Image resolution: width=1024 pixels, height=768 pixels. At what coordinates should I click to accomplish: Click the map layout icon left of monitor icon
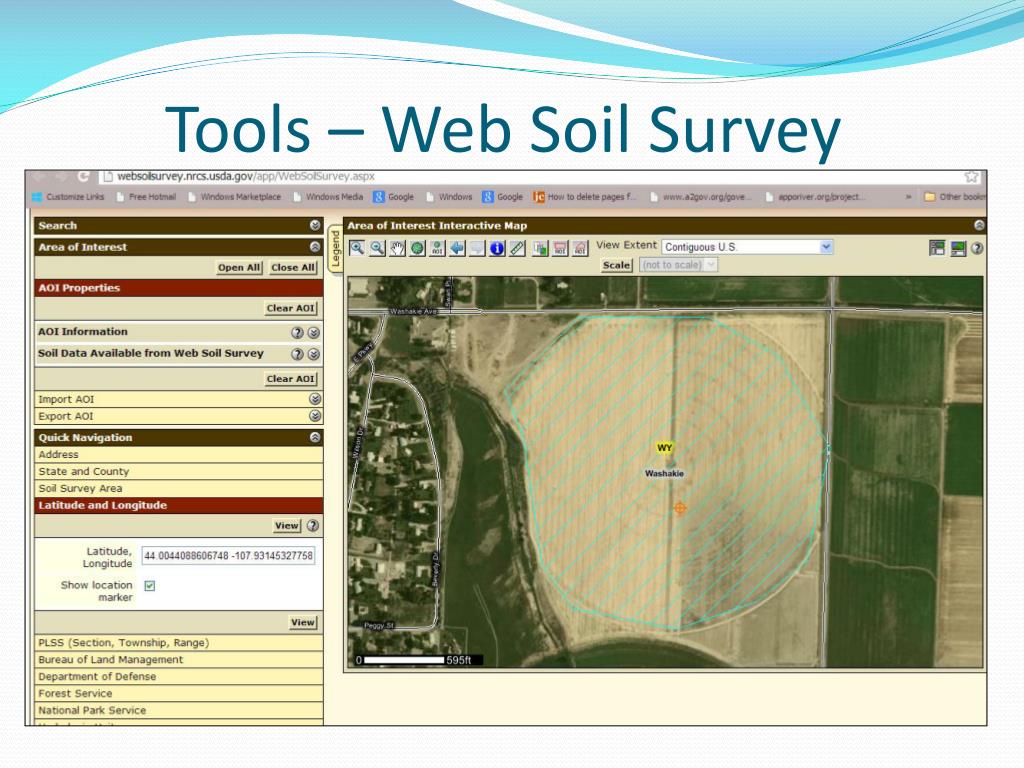pyautogui.click(x=937, y=248)
